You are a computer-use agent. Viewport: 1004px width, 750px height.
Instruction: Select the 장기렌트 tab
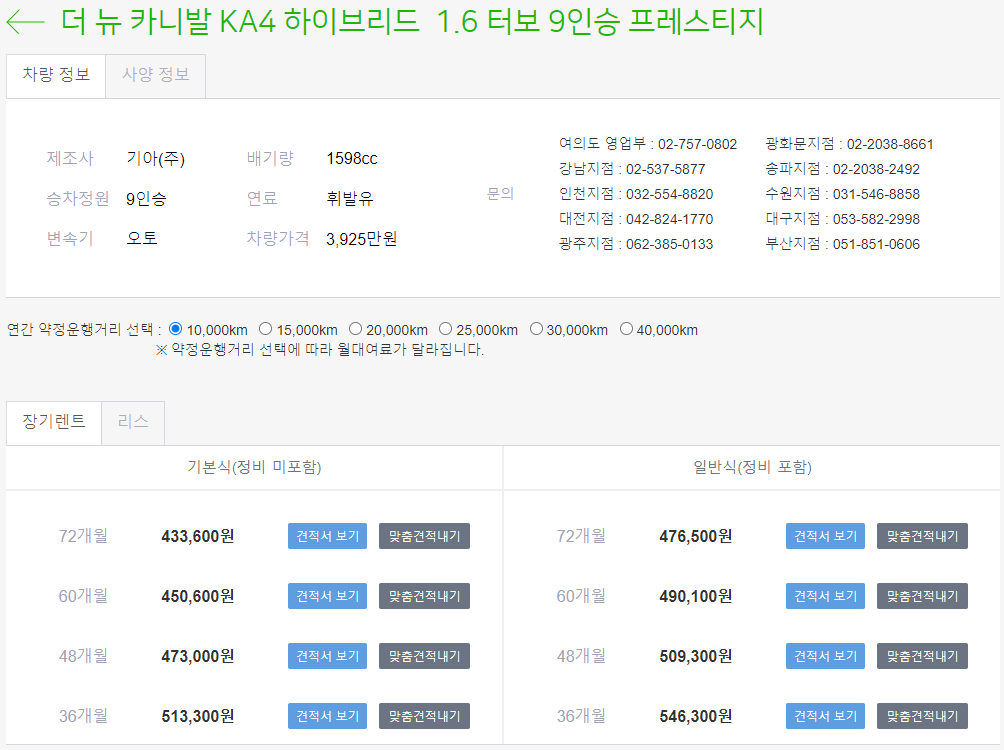pos(54,423)
